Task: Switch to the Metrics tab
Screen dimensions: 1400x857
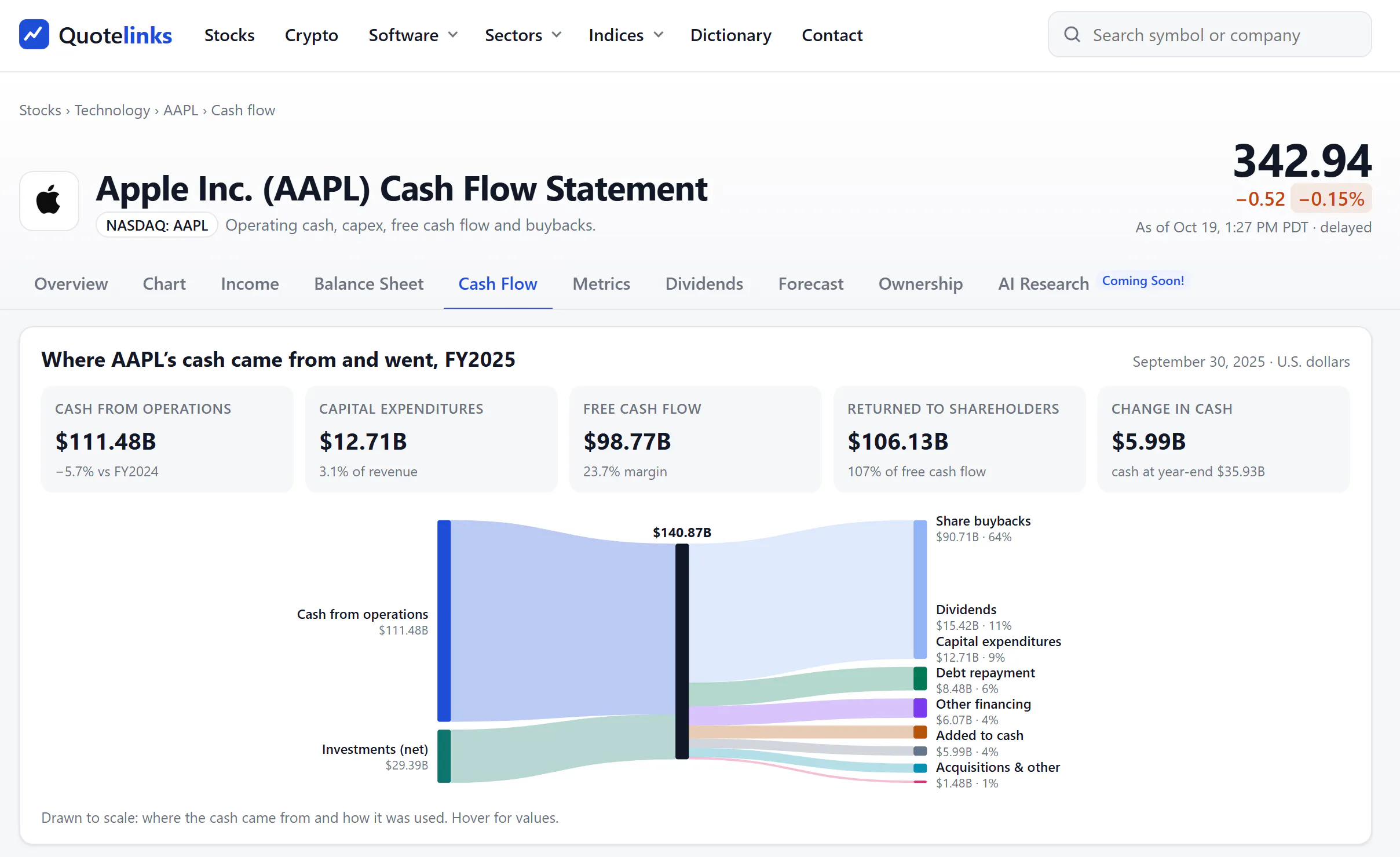Action: [x=601, y=283]
